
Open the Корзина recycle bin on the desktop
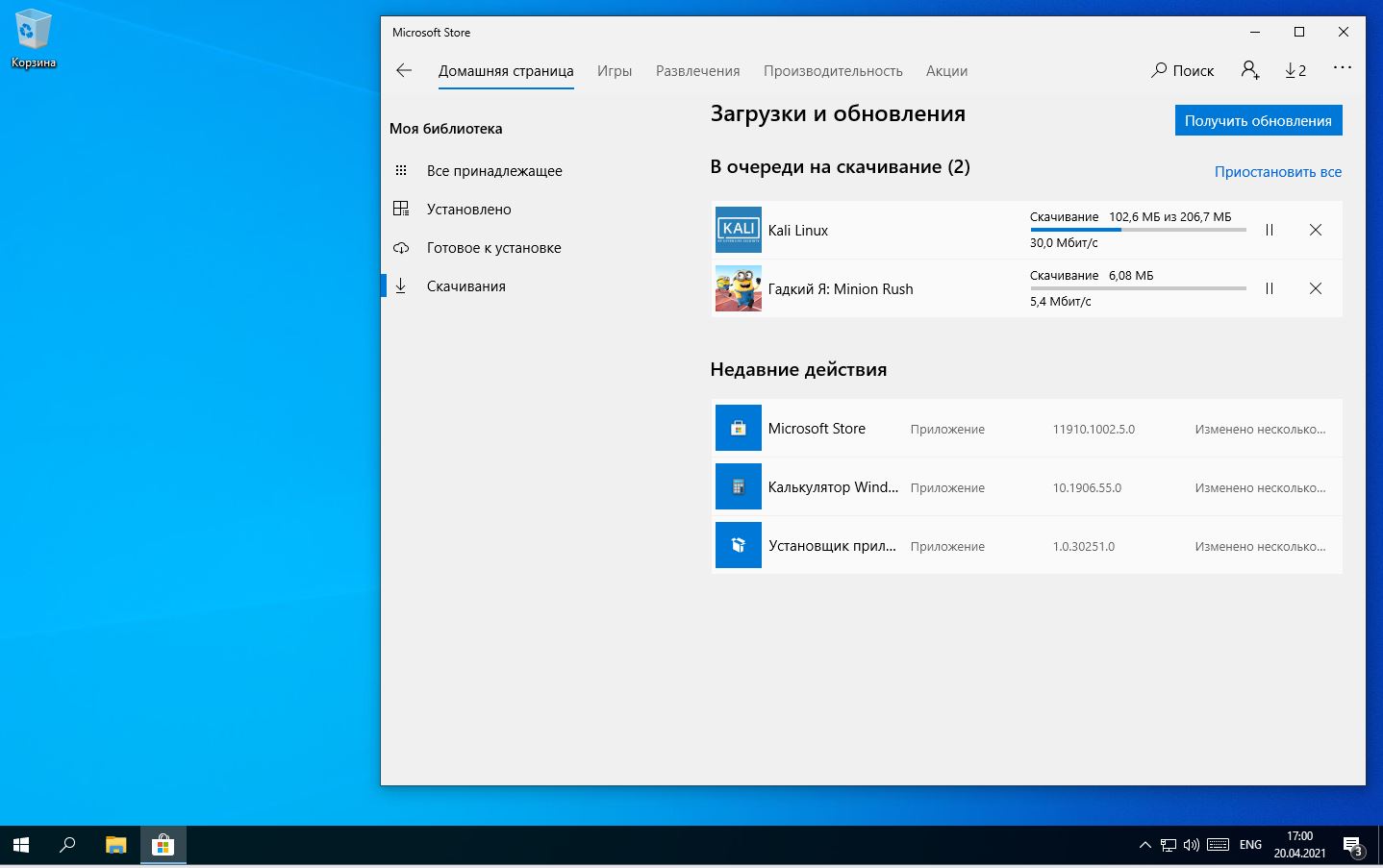(34, 39)
